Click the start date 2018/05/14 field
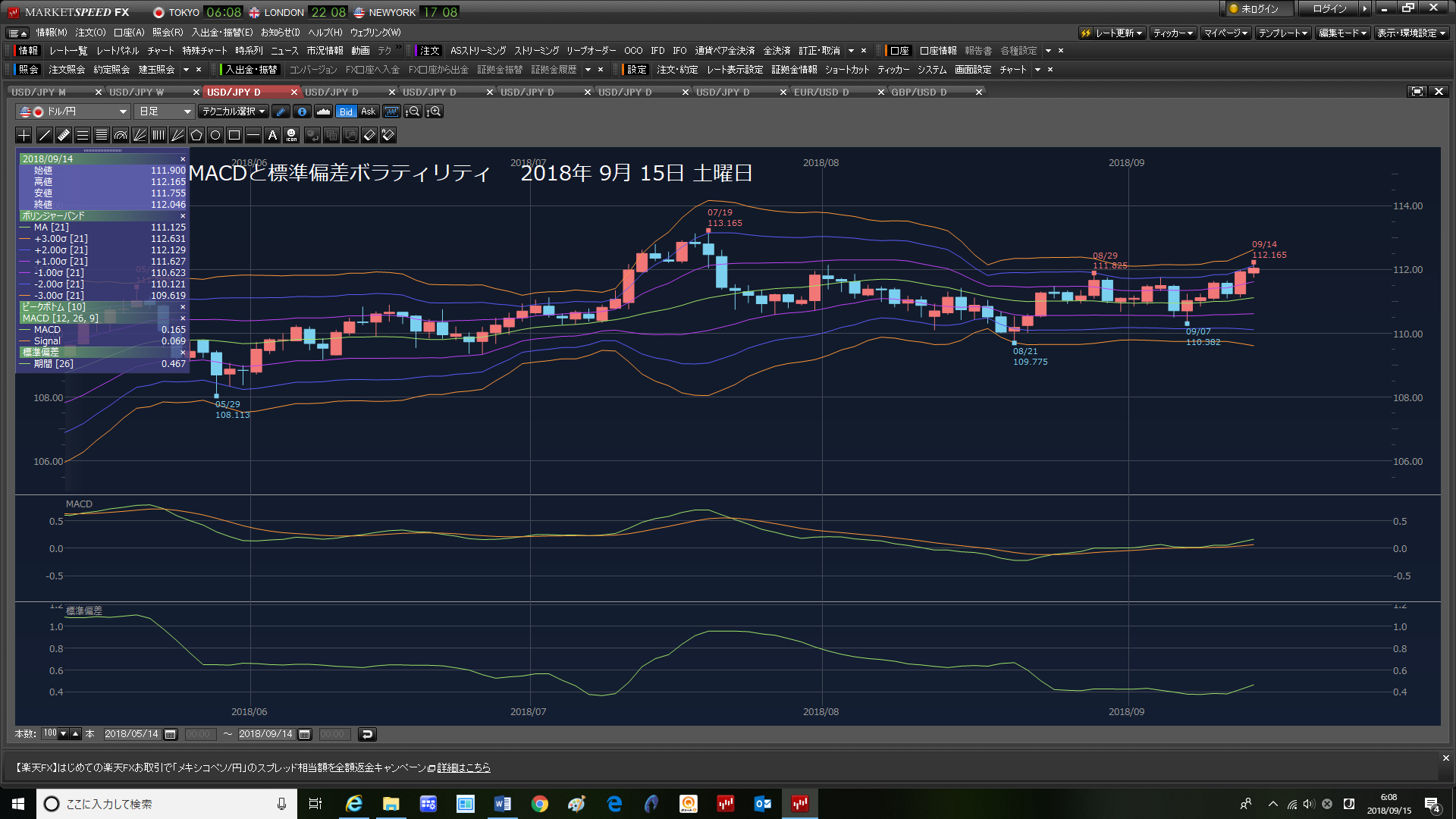Image resolution: width=1456 pixels, height=819 pixels. 132,734
